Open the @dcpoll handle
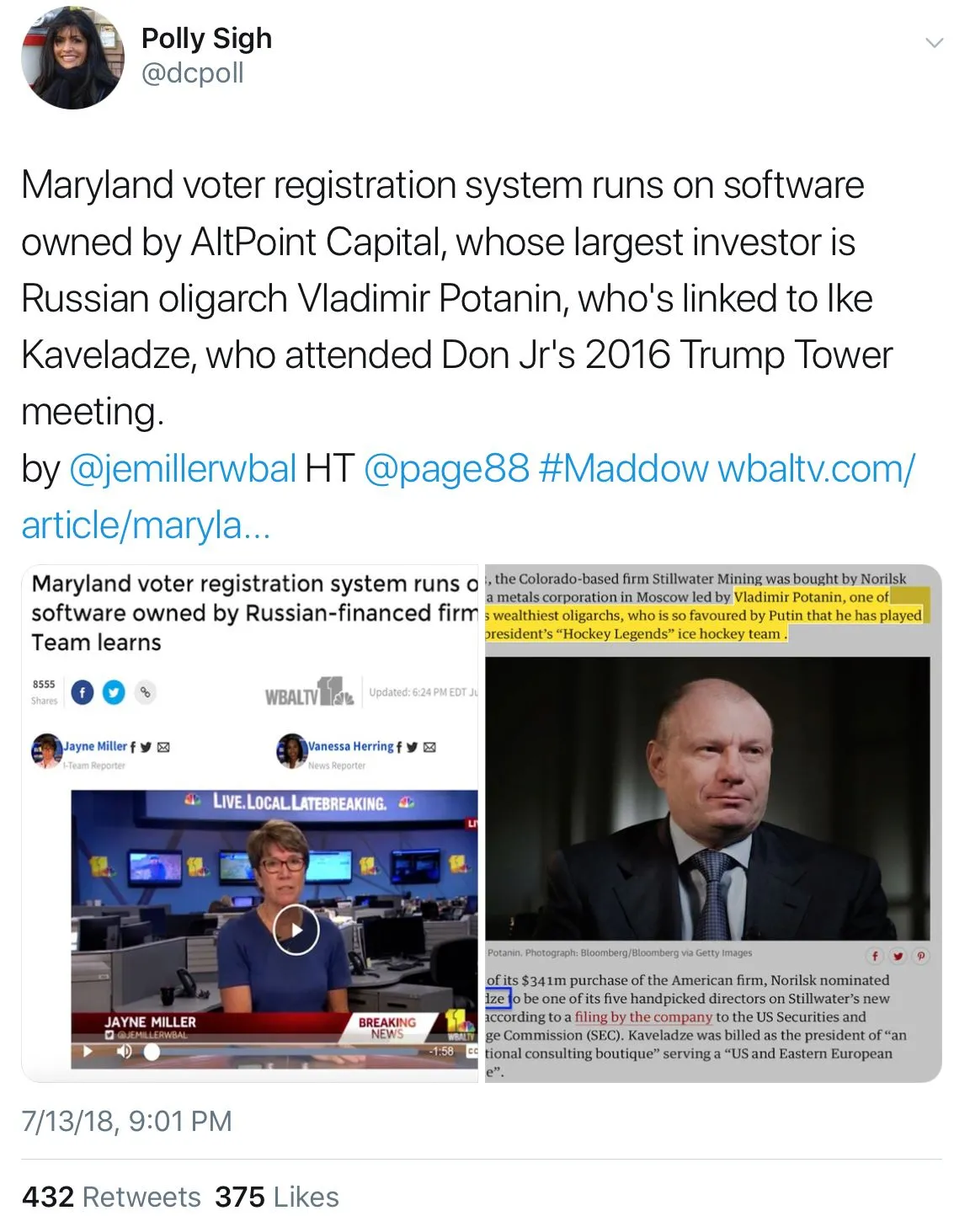Screen dimensions: 954x1232 pos(193,73)
